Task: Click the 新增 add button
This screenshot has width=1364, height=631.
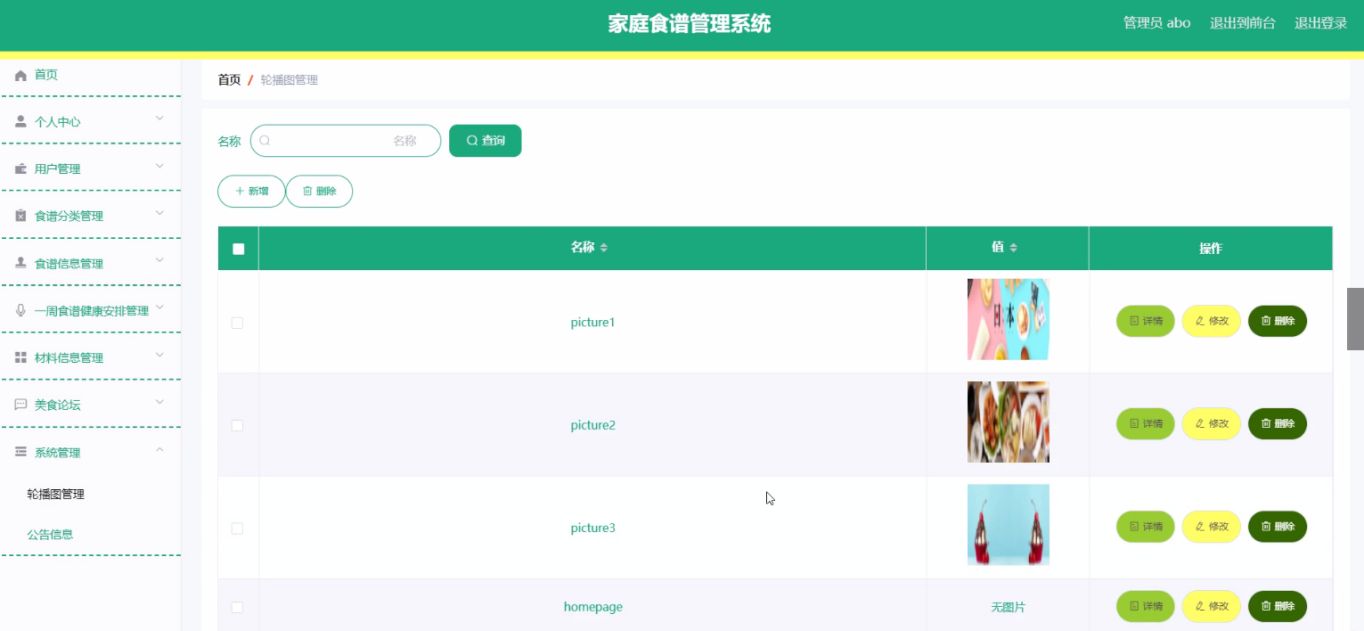Action: pos(251,191)
